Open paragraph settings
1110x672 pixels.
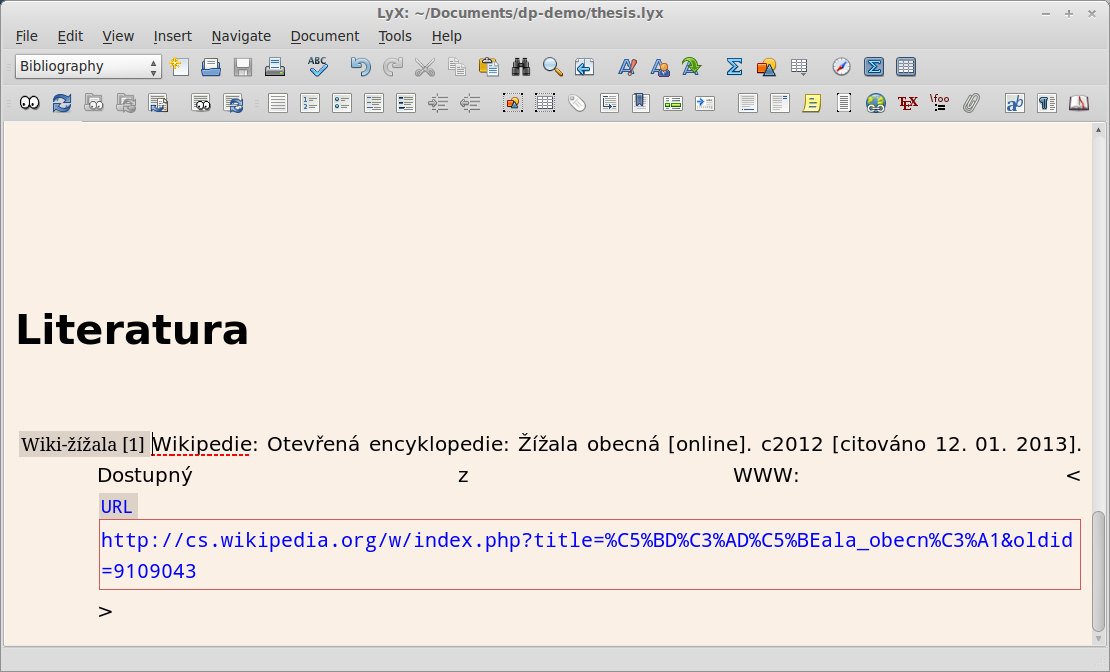point(1047,103)
